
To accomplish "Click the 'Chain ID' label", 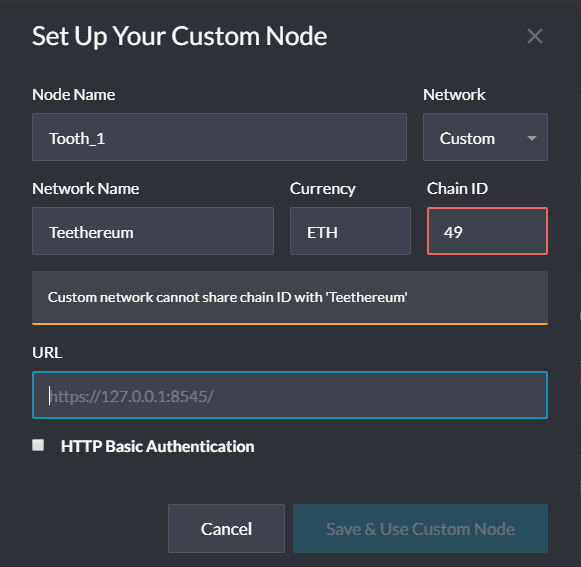I will [x=457, y=189].
